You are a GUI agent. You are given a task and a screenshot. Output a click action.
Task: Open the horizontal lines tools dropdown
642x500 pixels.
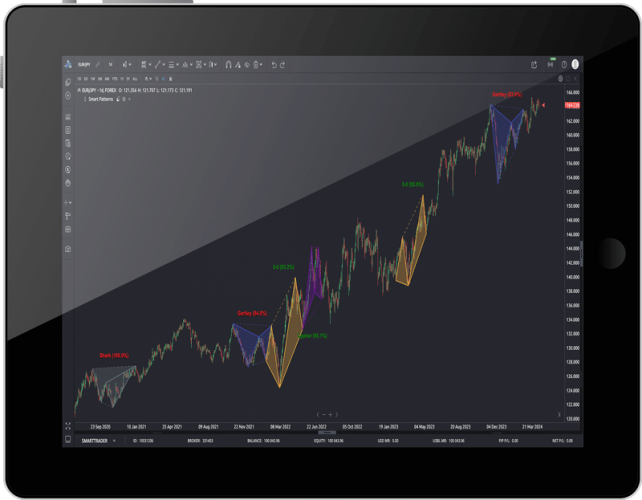click(174, 65)
